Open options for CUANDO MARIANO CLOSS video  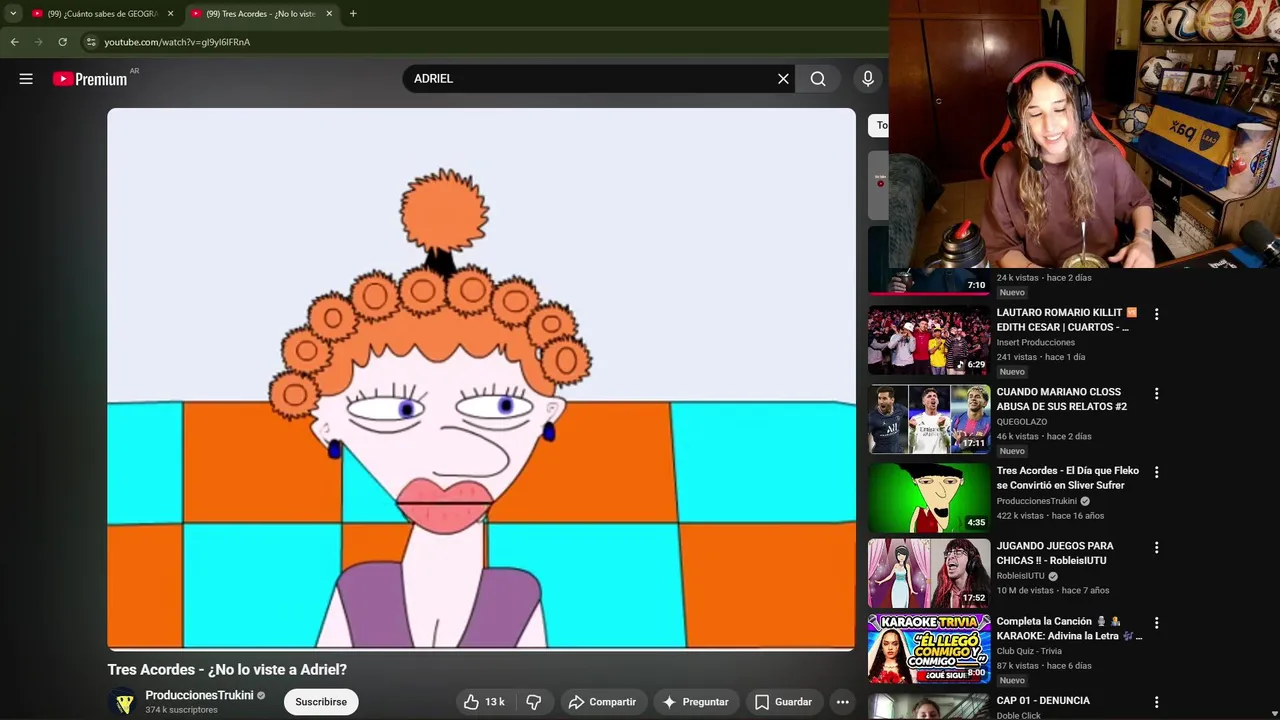[x=1156, y=394]
